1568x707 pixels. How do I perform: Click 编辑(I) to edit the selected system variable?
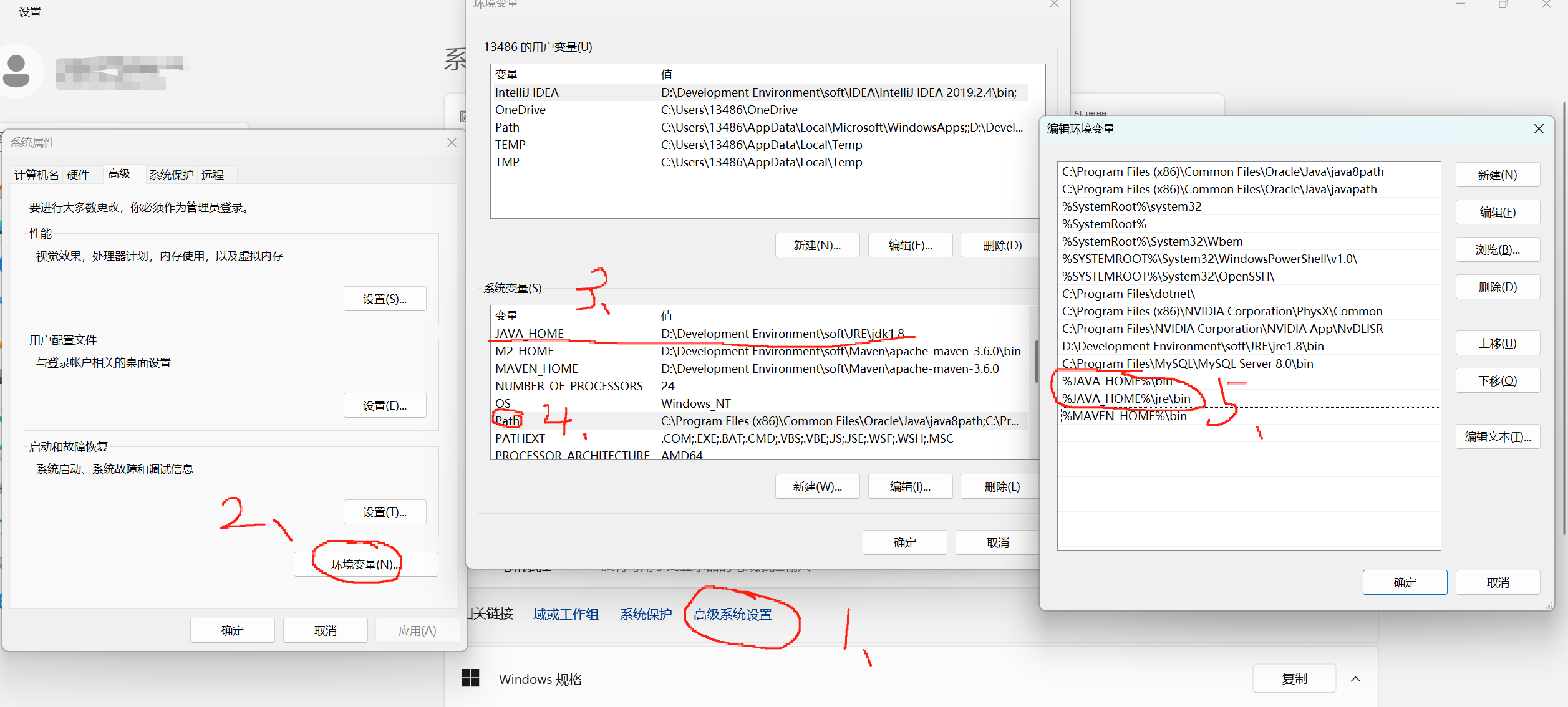coord(910,486)
